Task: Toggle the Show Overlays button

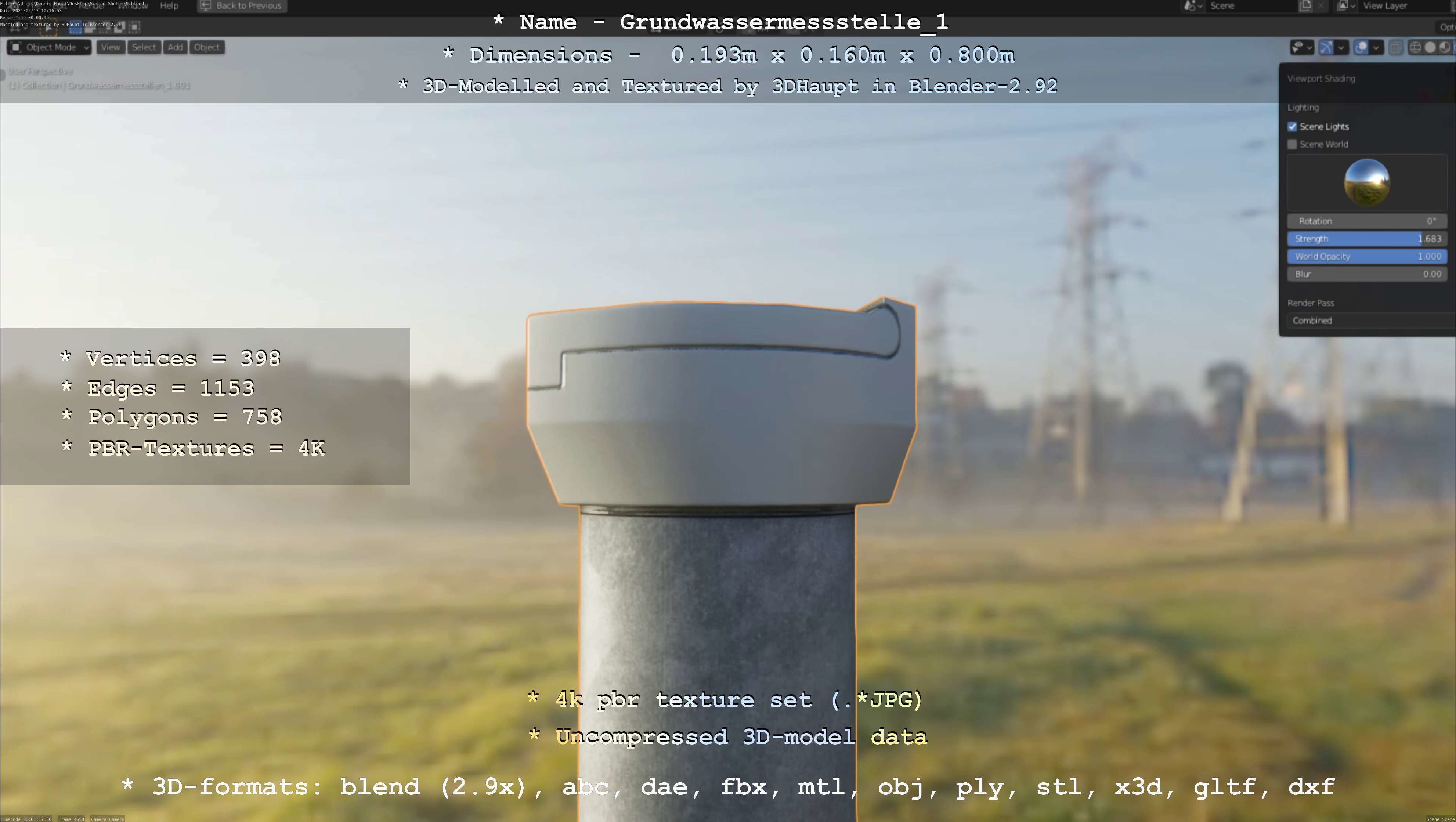Action: click(x=1361, y=47)
